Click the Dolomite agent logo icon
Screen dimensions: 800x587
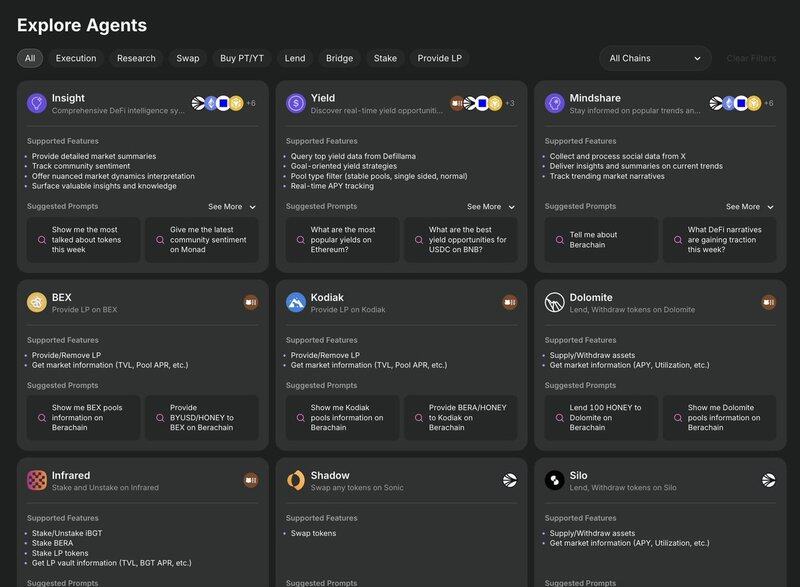pyautogui.click(x=555, y=302)
